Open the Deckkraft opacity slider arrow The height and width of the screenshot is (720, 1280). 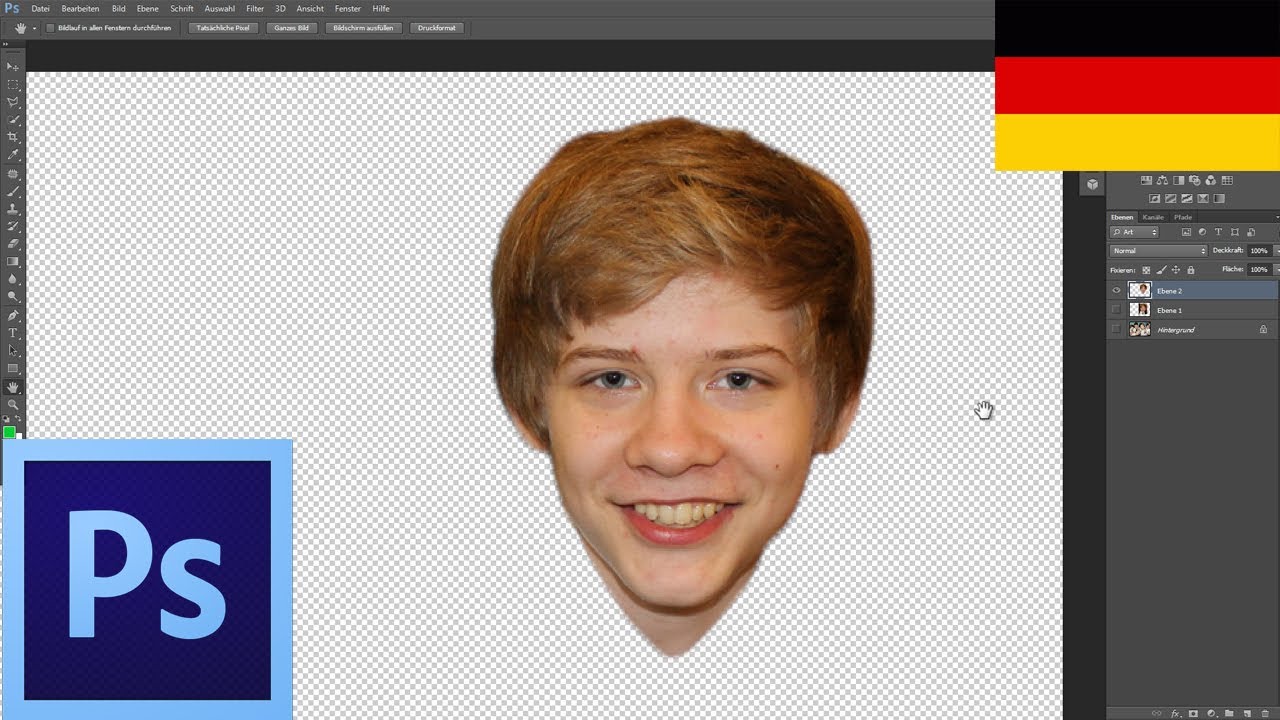click(x=1276, y=251)
